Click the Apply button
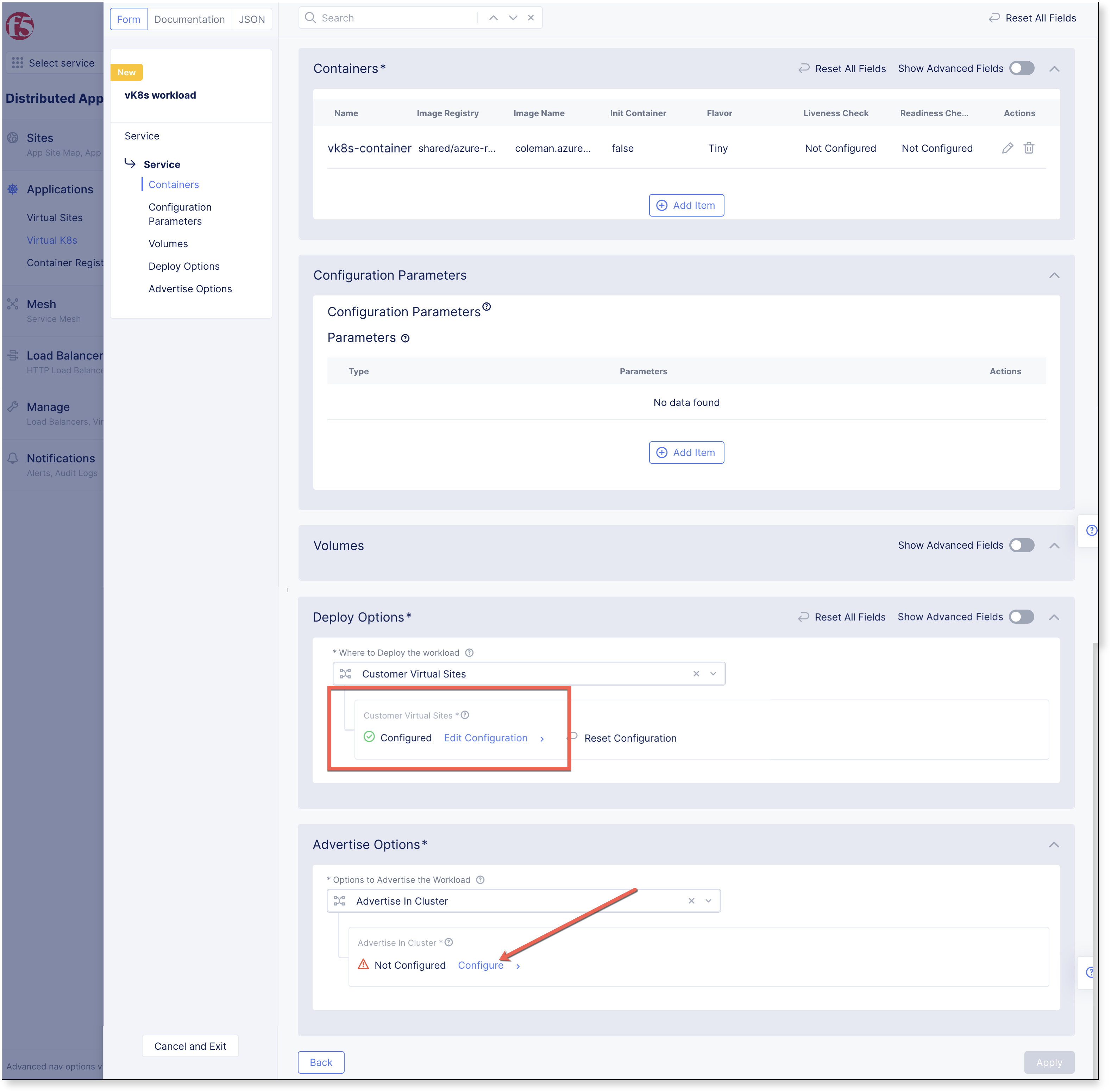This screenshot has width=1111, height=1092. click(1049, 1062)
